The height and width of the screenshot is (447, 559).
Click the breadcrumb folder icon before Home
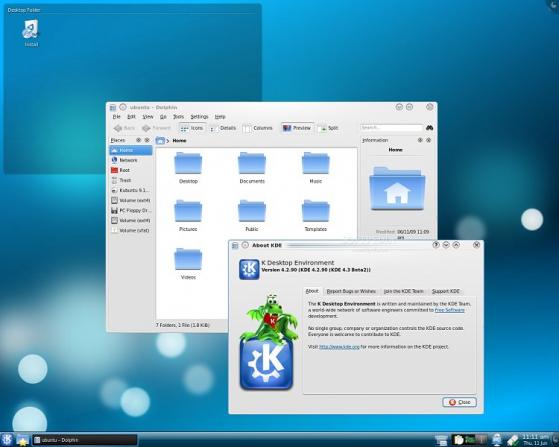tap(160, 140)
